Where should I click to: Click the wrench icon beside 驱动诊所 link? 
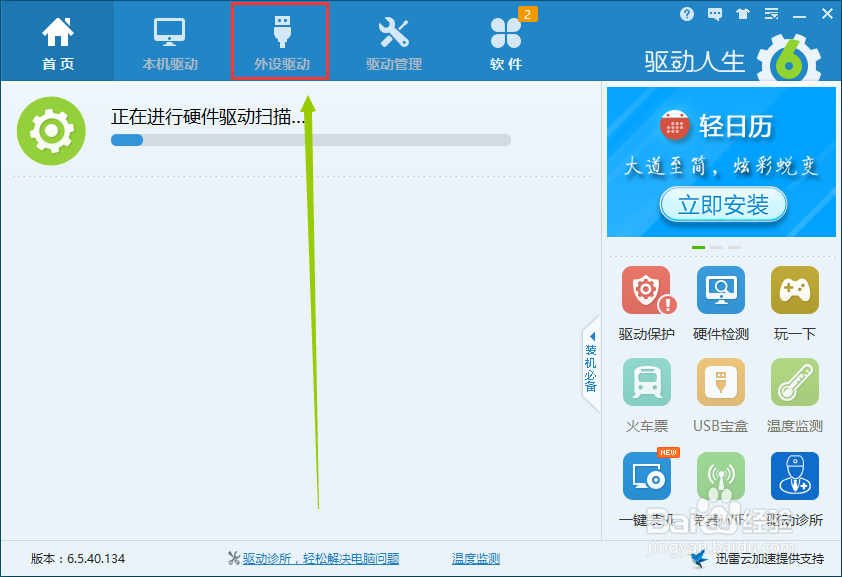(x=234, y=559)
